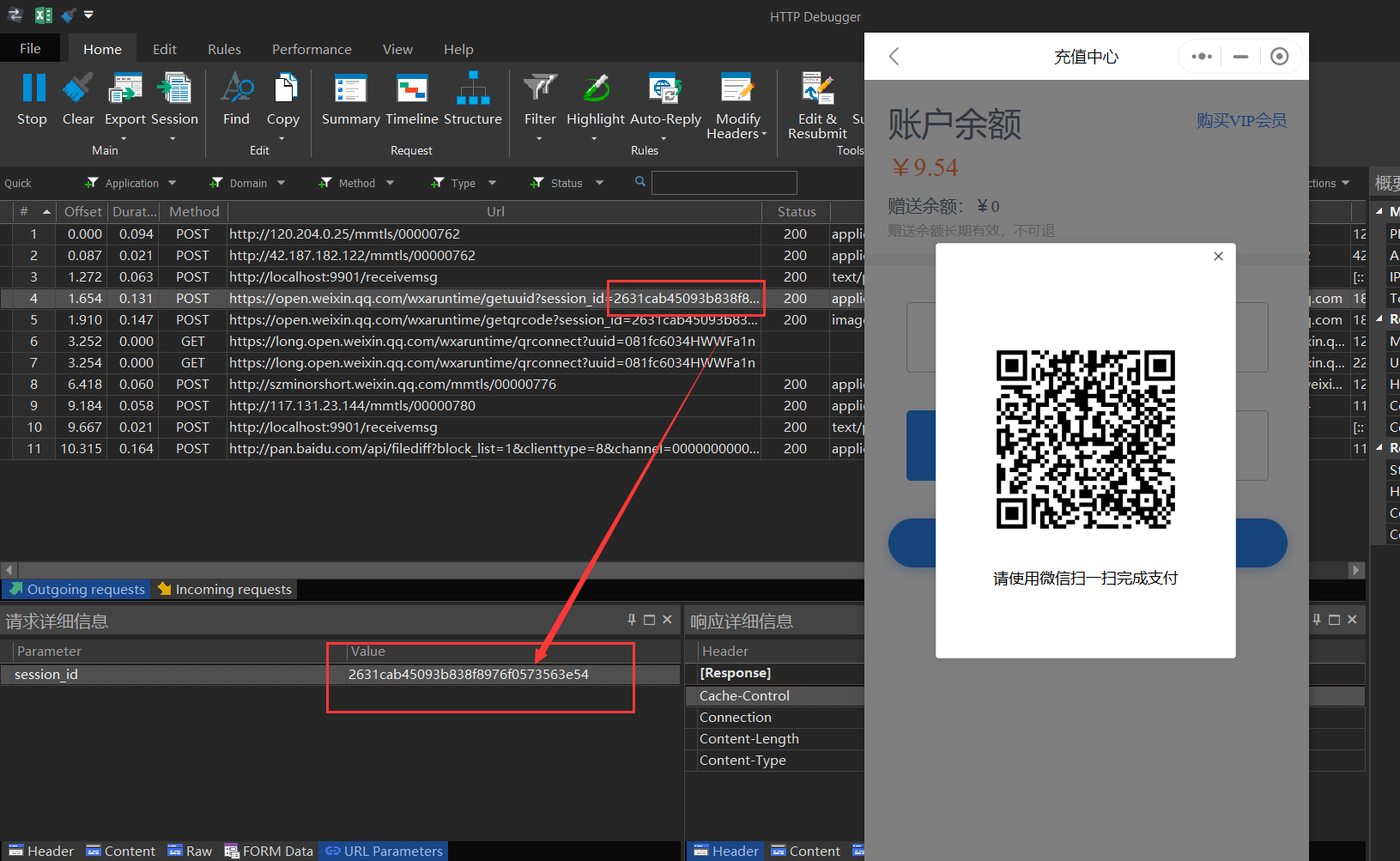Open the File menu

coord(30,48)
